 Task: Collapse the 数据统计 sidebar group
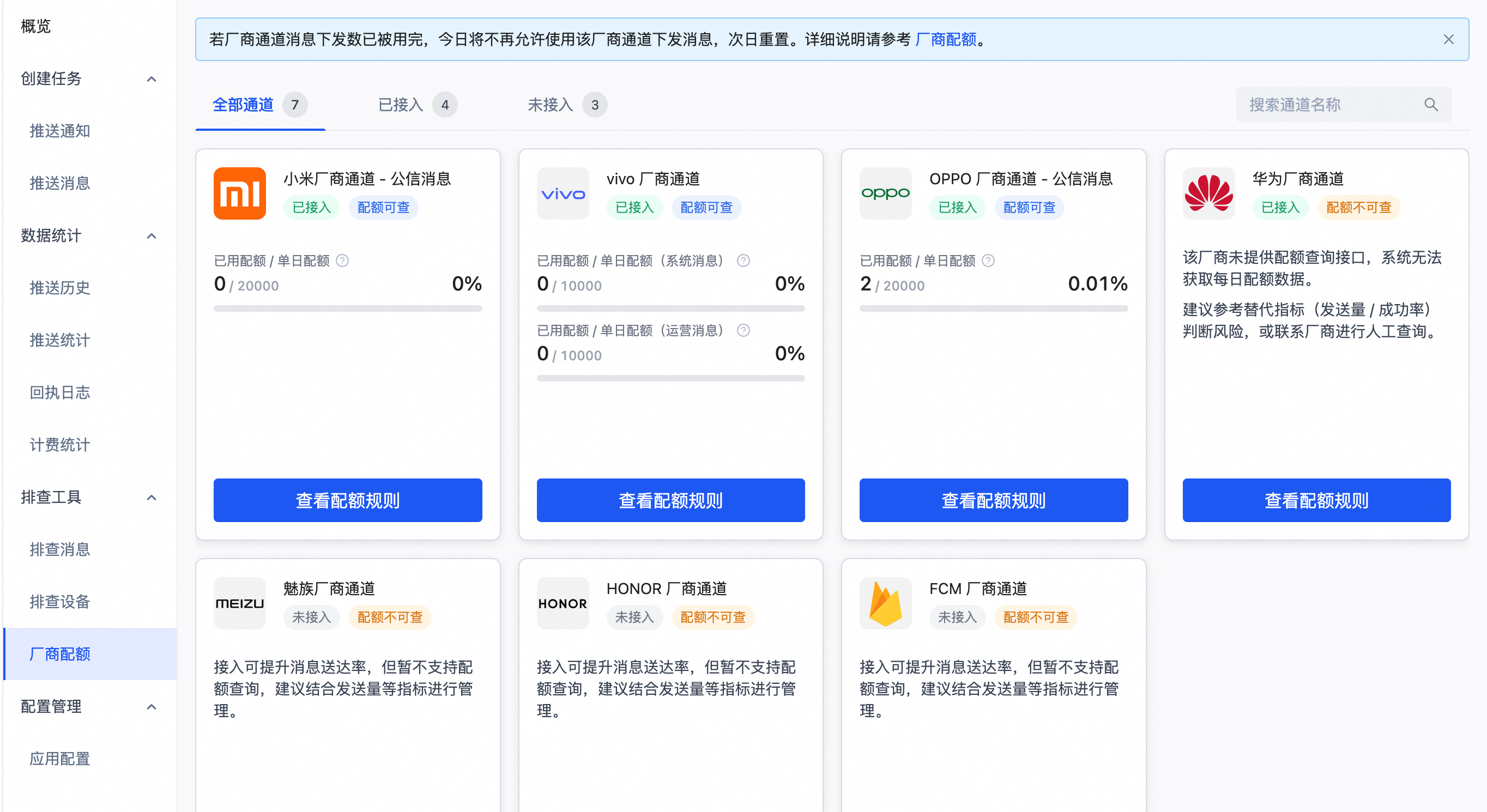pyautogui.click(x=151, y=236)
